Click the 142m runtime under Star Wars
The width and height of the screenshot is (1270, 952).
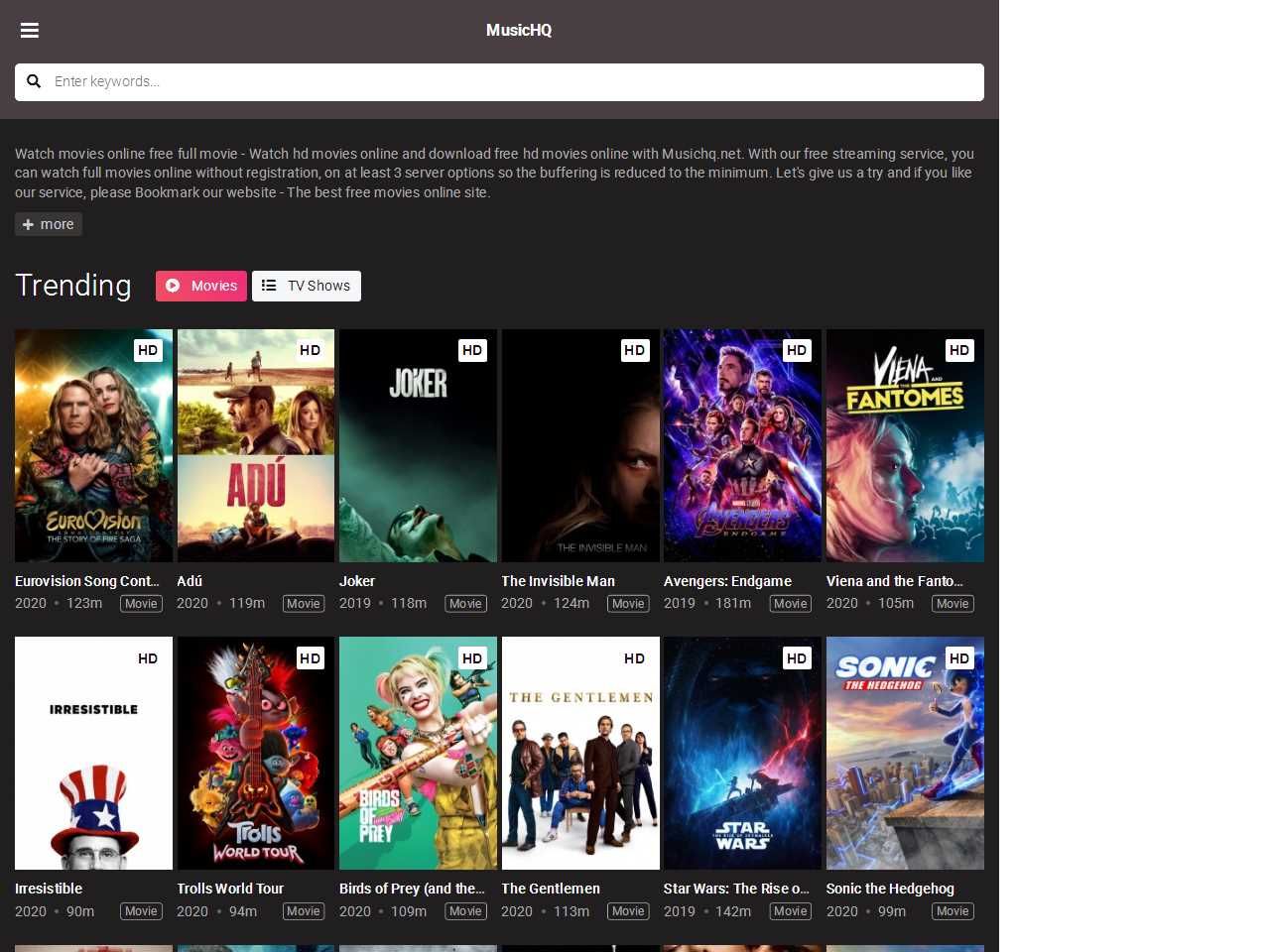(x=733, y=911)
